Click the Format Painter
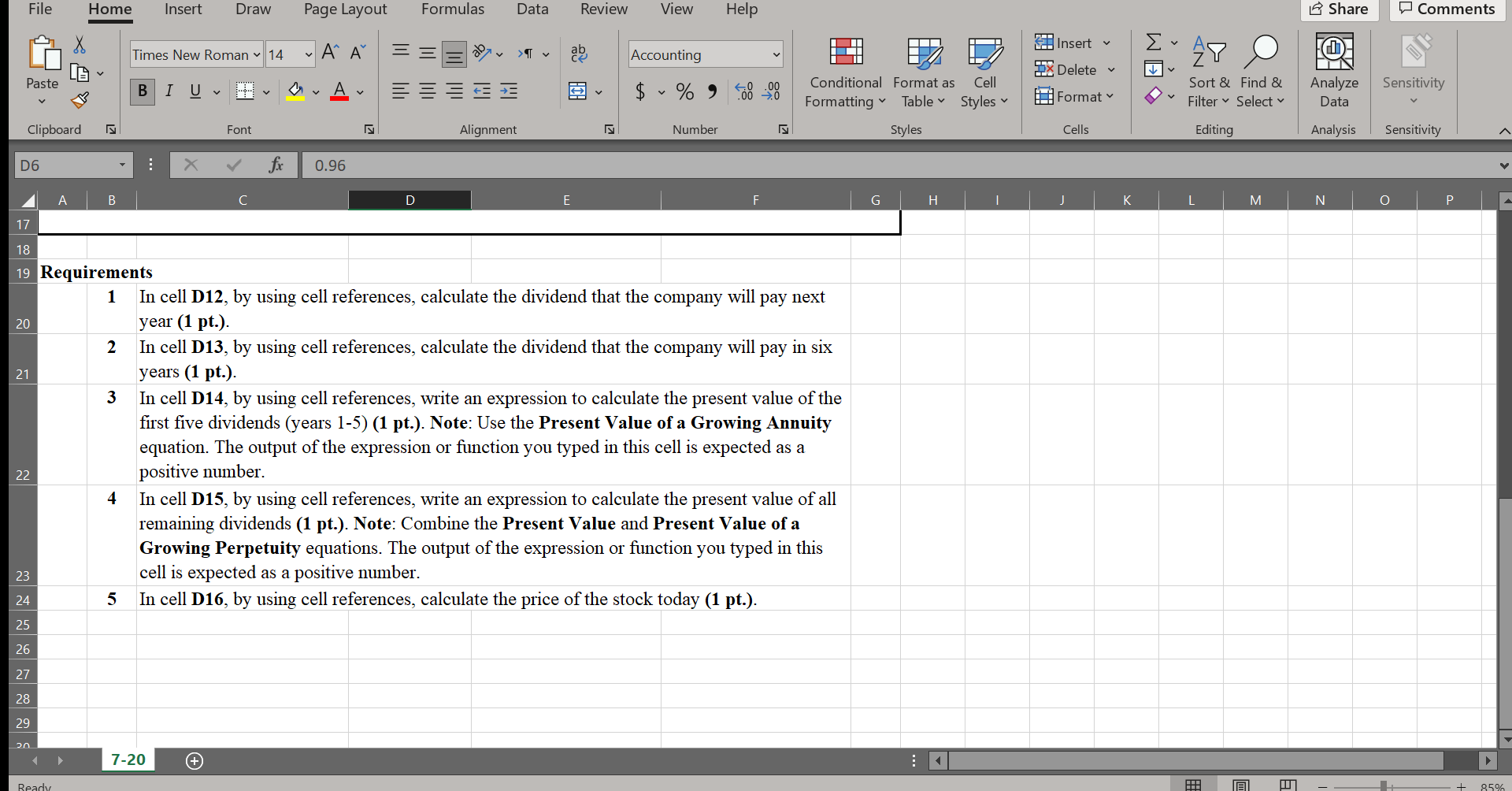Image resolution: width=1512 pixels, height=791 pixels. pos(79,100)
